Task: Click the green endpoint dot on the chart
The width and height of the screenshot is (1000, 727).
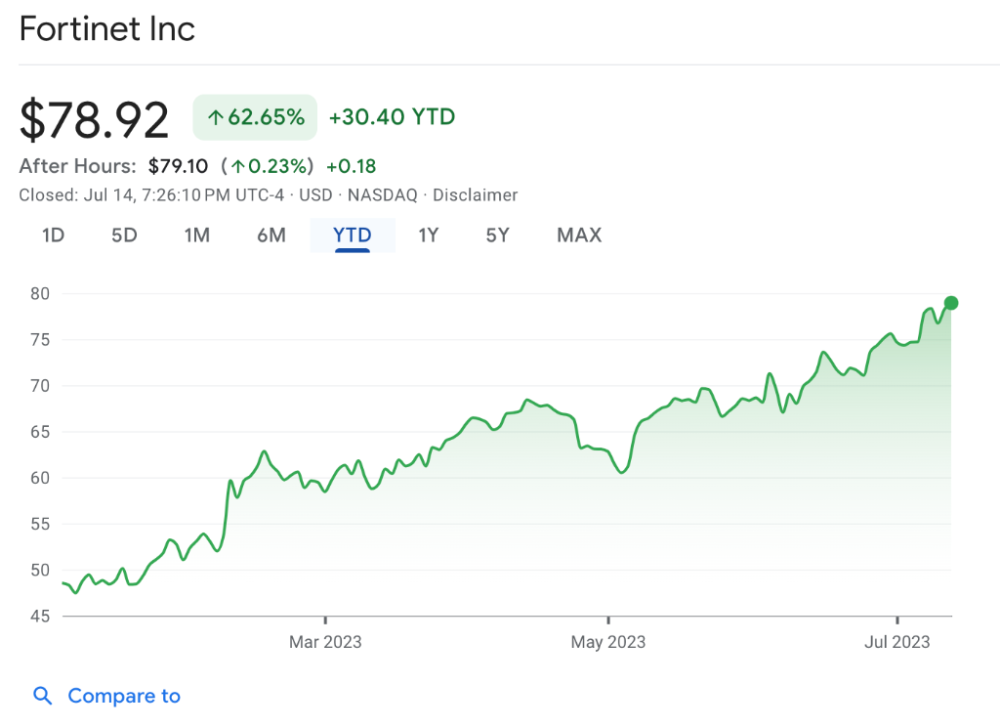Action: tap(951, 303)
